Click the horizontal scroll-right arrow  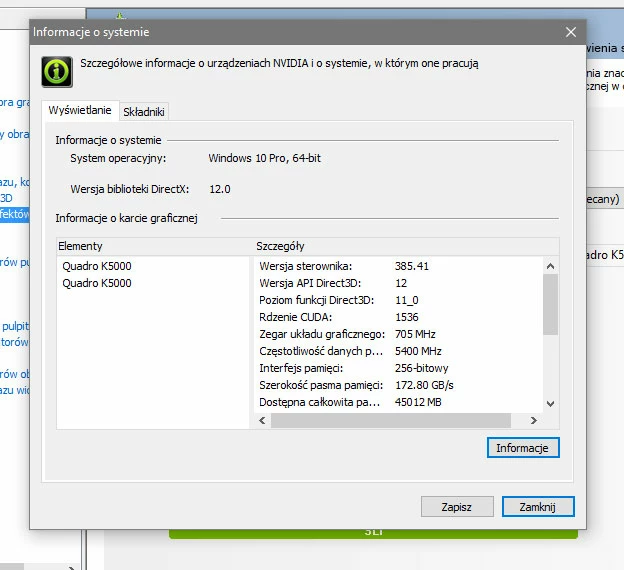coord(534,420)
